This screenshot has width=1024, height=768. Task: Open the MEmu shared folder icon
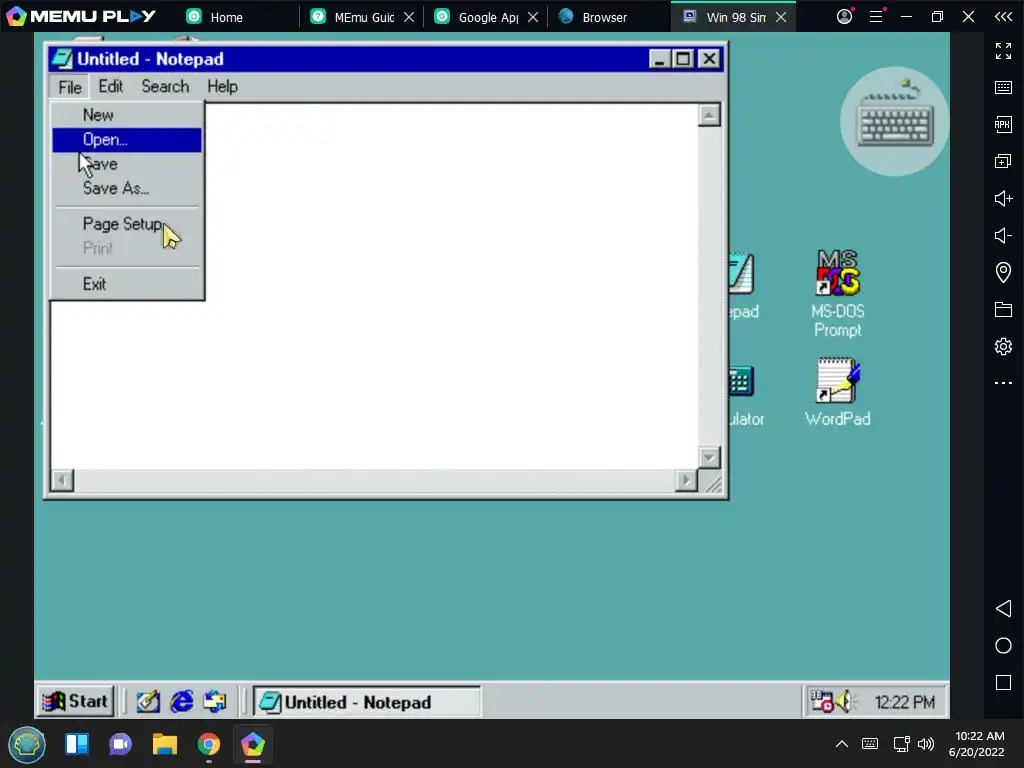point(1003,310)
